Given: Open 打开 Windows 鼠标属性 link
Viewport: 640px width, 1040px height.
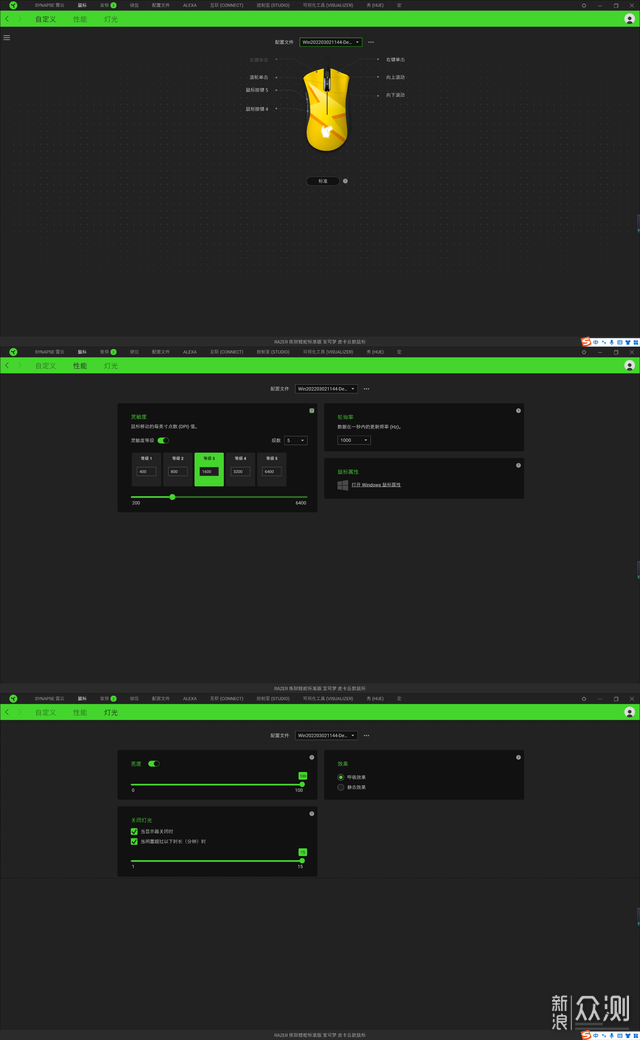Looking at the screenshot, I should 376,485.
